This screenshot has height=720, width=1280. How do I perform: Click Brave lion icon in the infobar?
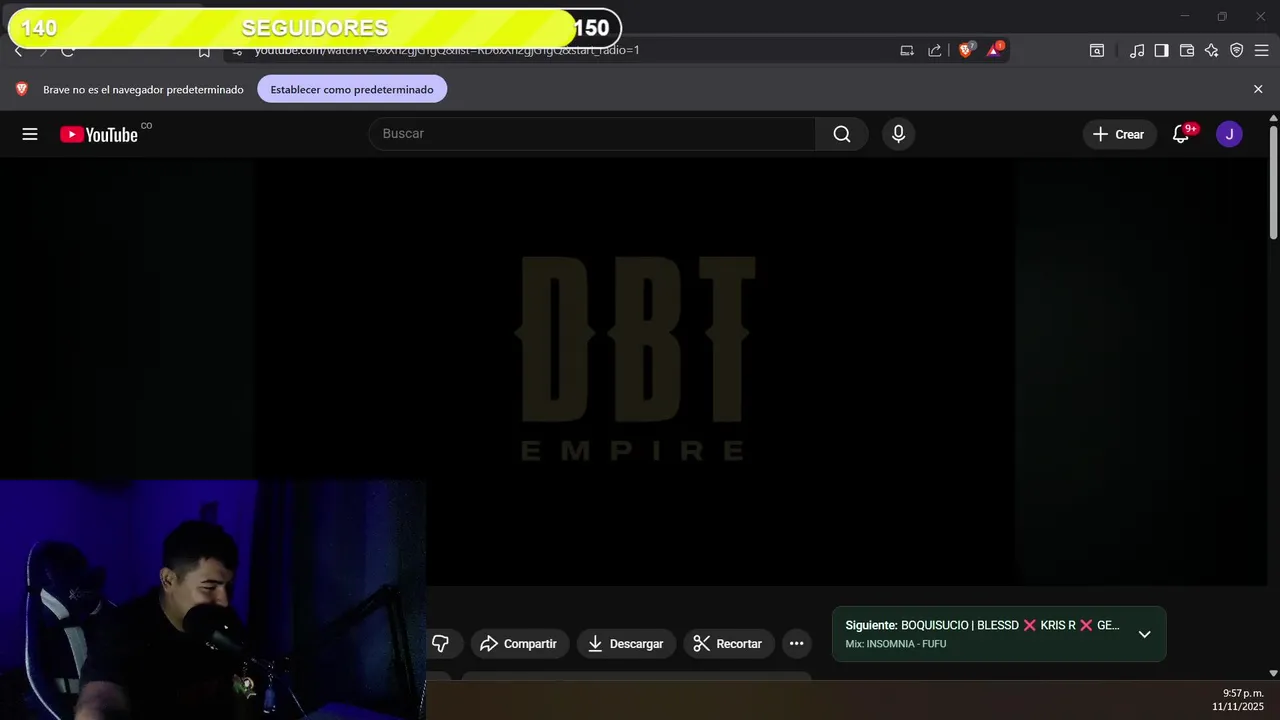[x=22, y=89]
